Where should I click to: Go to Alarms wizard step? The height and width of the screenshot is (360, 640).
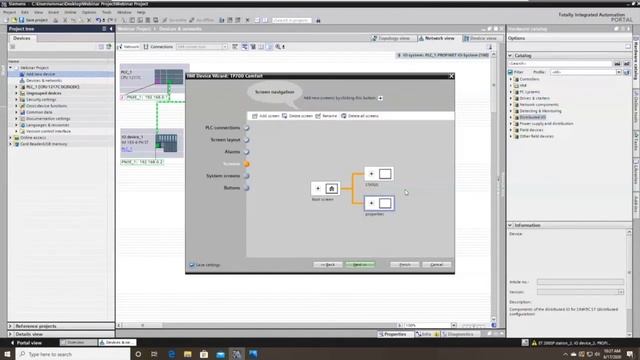click(x=237, y=152)
